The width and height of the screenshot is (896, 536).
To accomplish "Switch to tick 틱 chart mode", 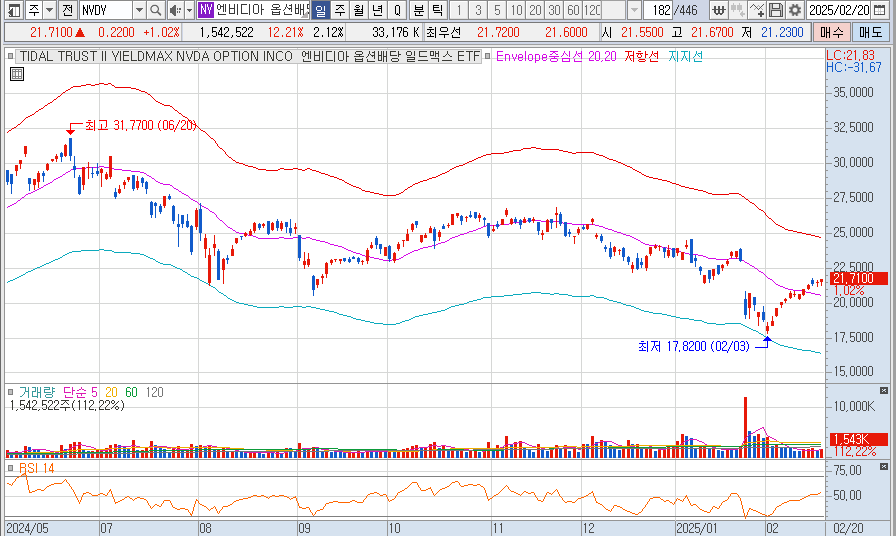I will (x=438, y=10).
